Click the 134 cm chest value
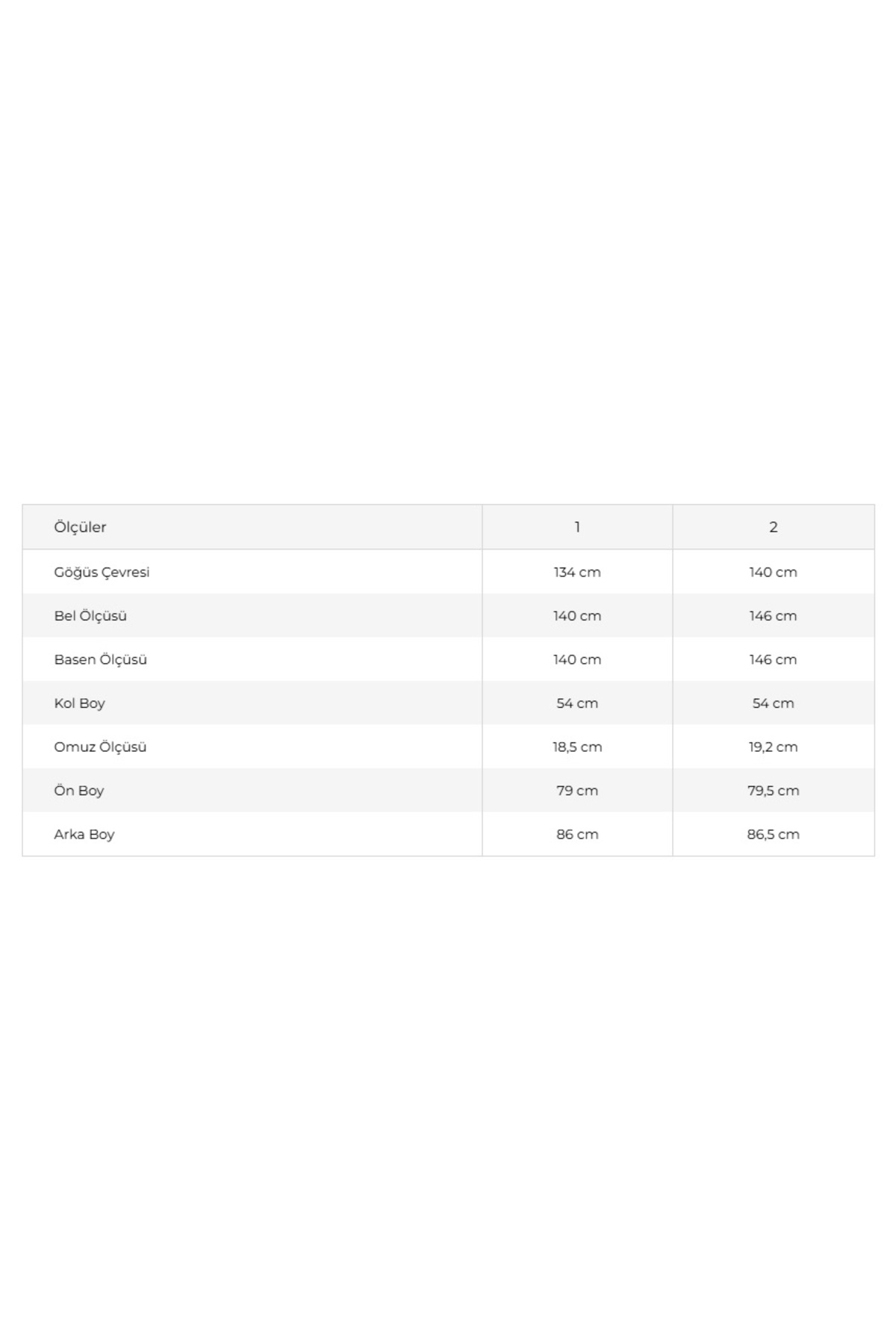Viewport: 896px width, 1344px height. click(x=577, y=572)
